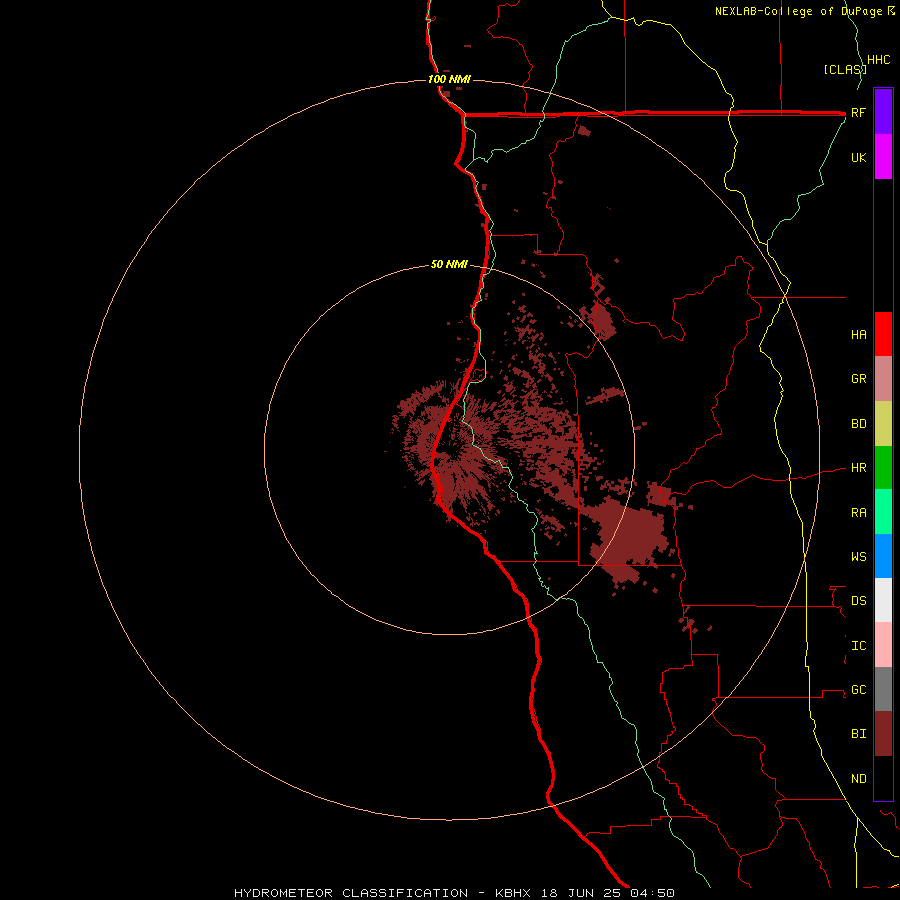Click the ND black legend swatch
Viewport: 900px width, 900px height.
point(883,778)
